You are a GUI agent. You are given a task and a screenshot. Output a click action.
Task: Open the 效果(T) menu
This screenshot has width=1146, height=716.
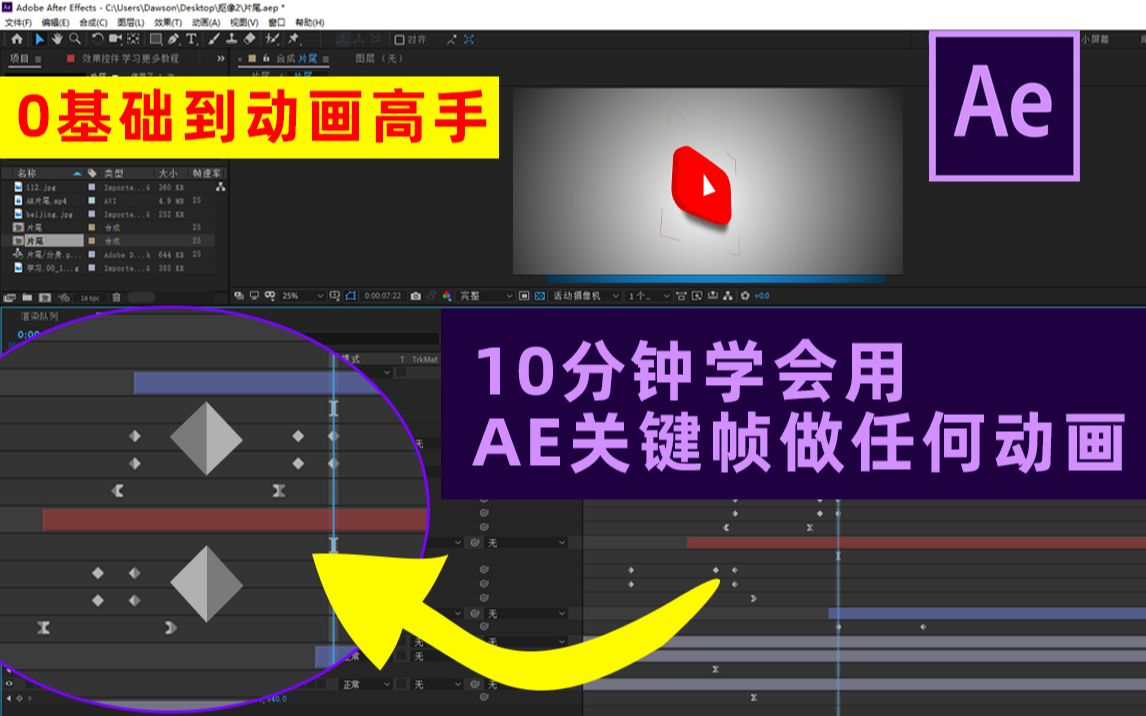click(x=168, y=23)
